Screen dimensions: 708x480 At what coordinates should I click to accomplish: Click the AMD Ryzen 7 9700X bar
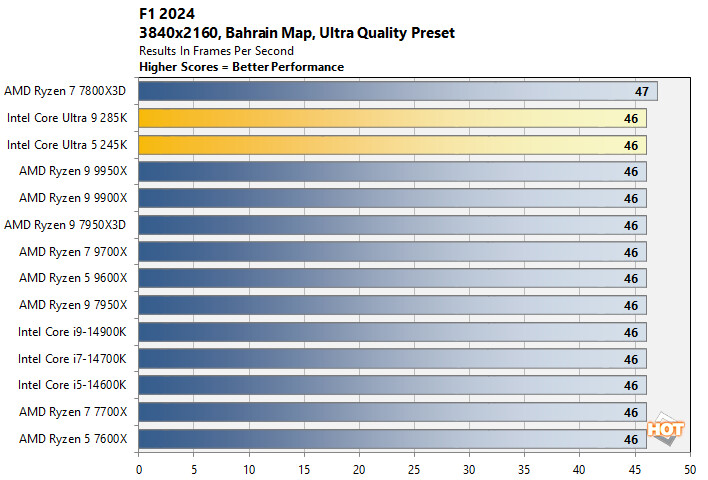coord(392,252)
